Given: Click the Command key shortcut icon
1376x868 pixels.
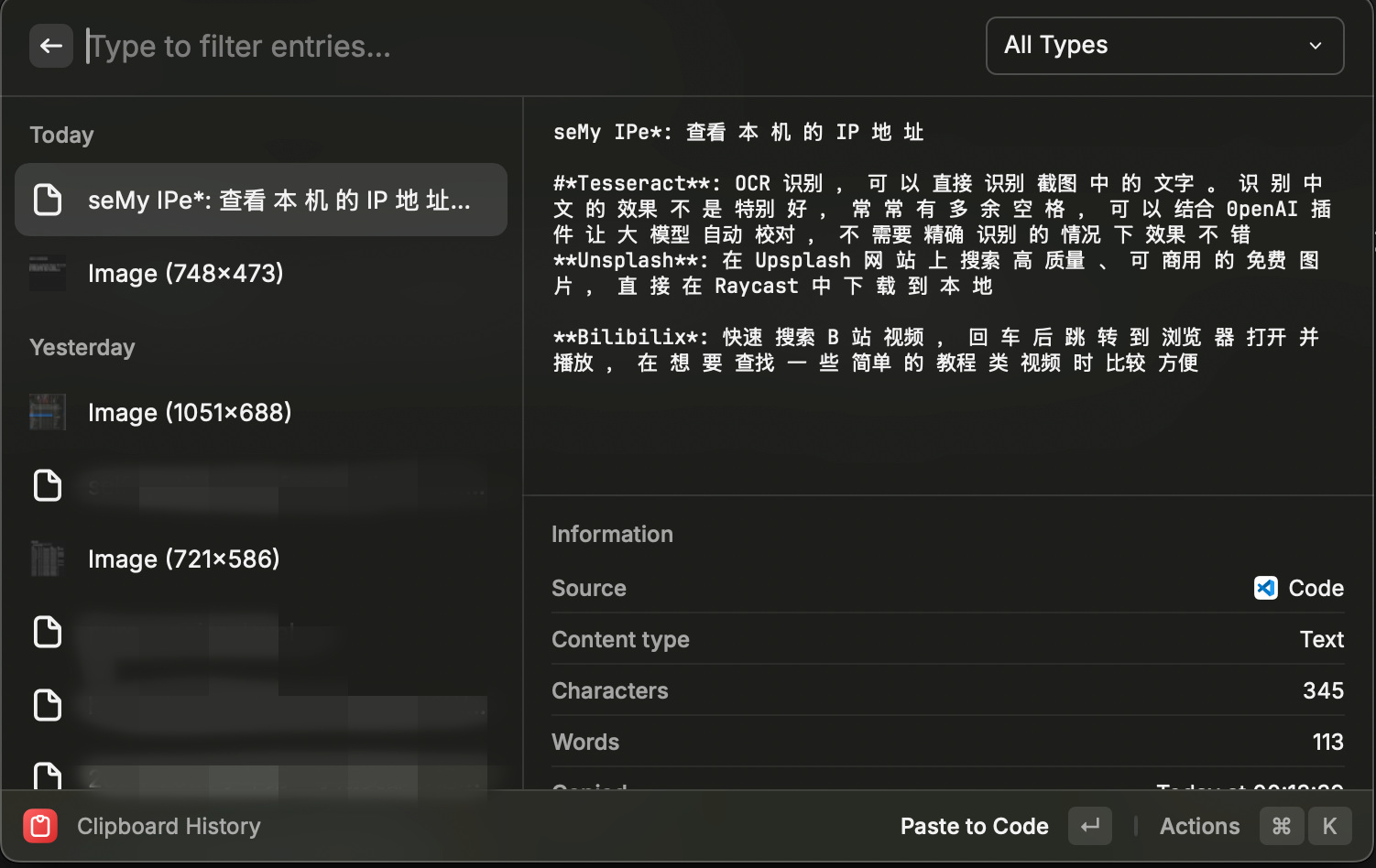Looking at the screenshot, I should [x=1282, y=826].
